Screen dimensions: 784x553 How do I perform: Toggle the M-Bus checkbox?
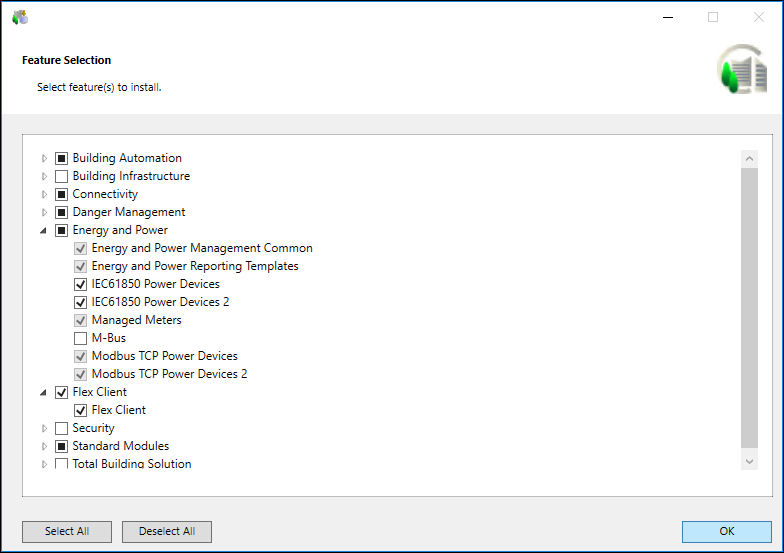(x=81, y=338)
